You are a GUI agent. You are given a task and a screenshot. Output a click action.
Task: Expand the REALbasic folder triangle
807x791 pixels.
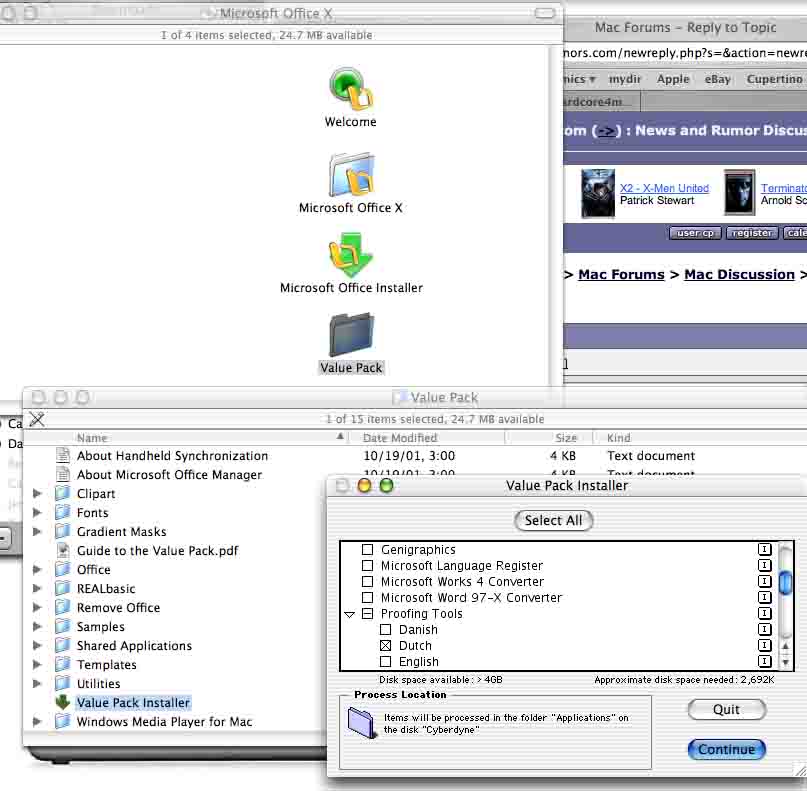(37, 588)
